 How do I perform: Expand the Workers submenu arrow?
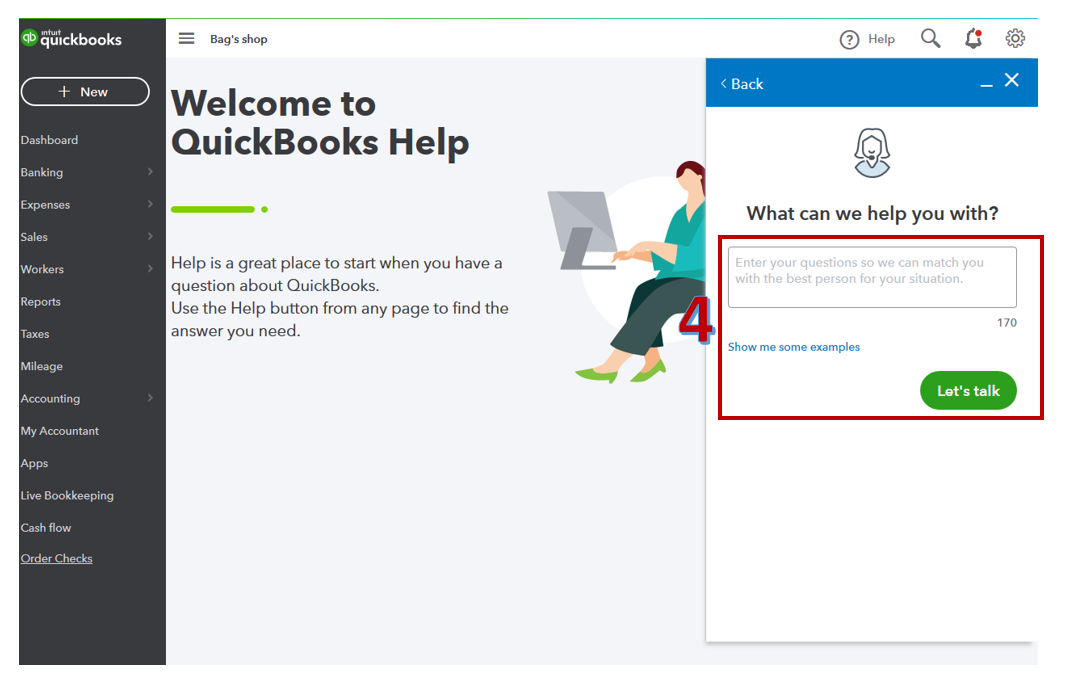tap(150, 269)
